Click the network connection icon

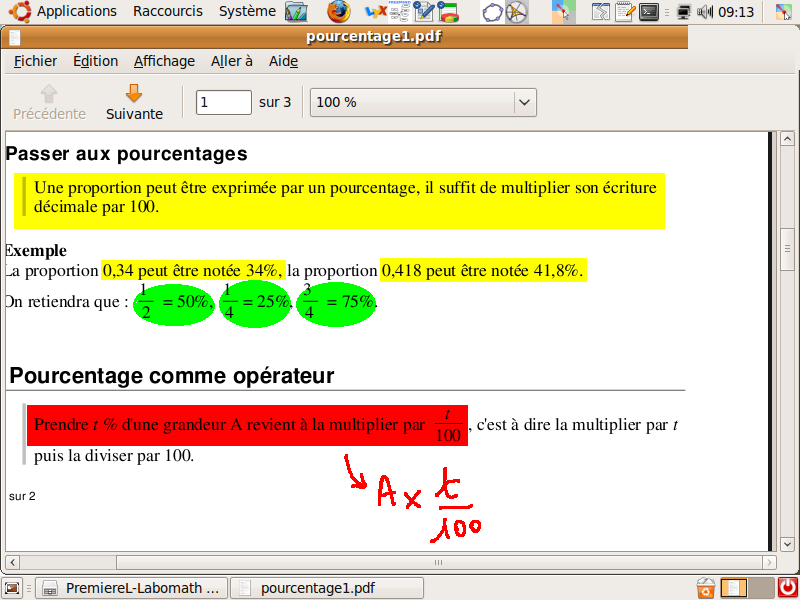(684, 12)
